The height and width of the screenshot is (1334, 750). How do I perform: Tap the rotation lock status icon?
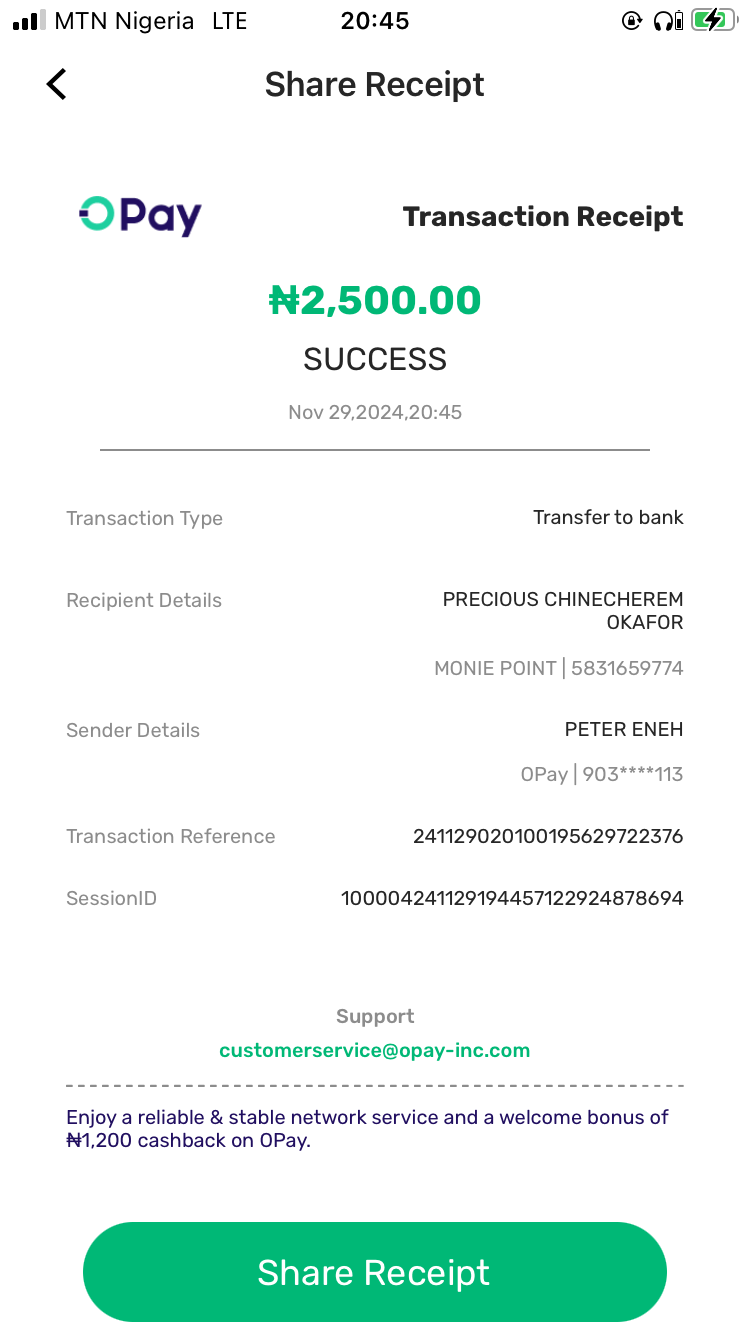tap(632, 21)
